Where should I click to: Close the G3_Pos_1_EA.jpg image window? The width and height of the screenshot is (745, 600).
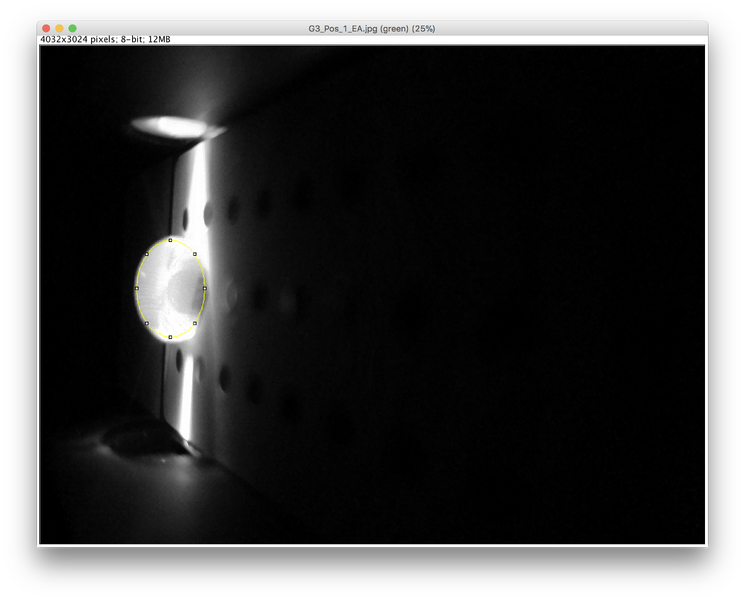tap(46, 28)
